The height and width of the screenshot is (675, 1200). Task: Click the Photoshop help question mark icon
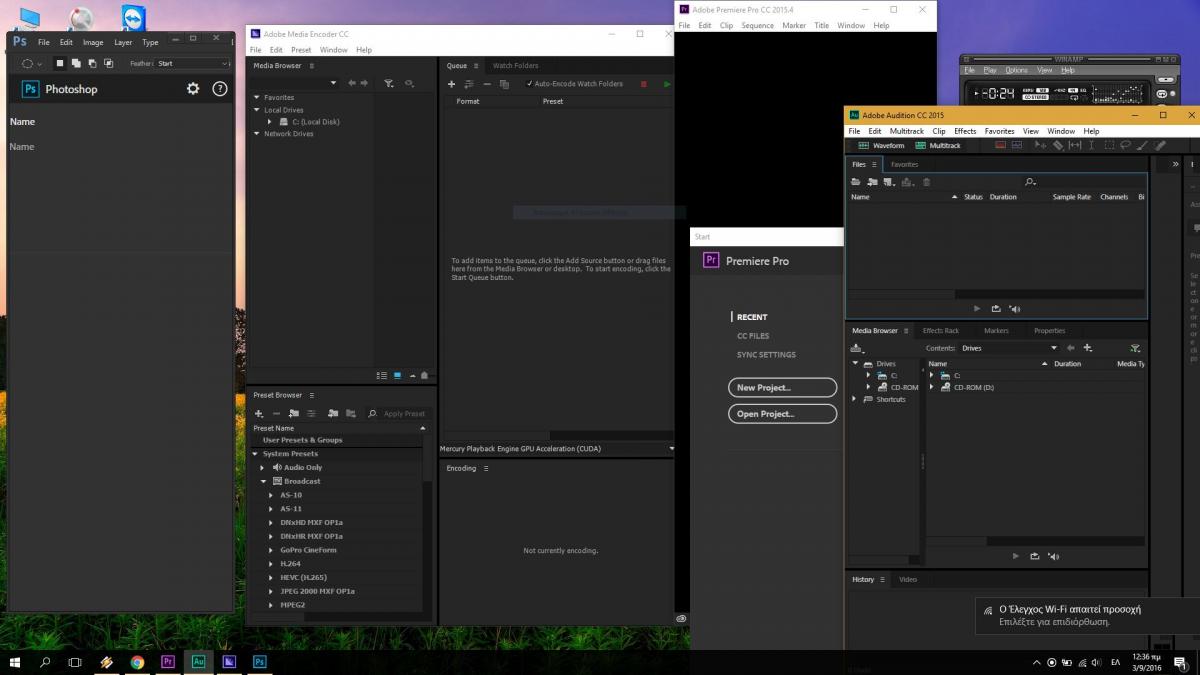click(x=220, y=89)
